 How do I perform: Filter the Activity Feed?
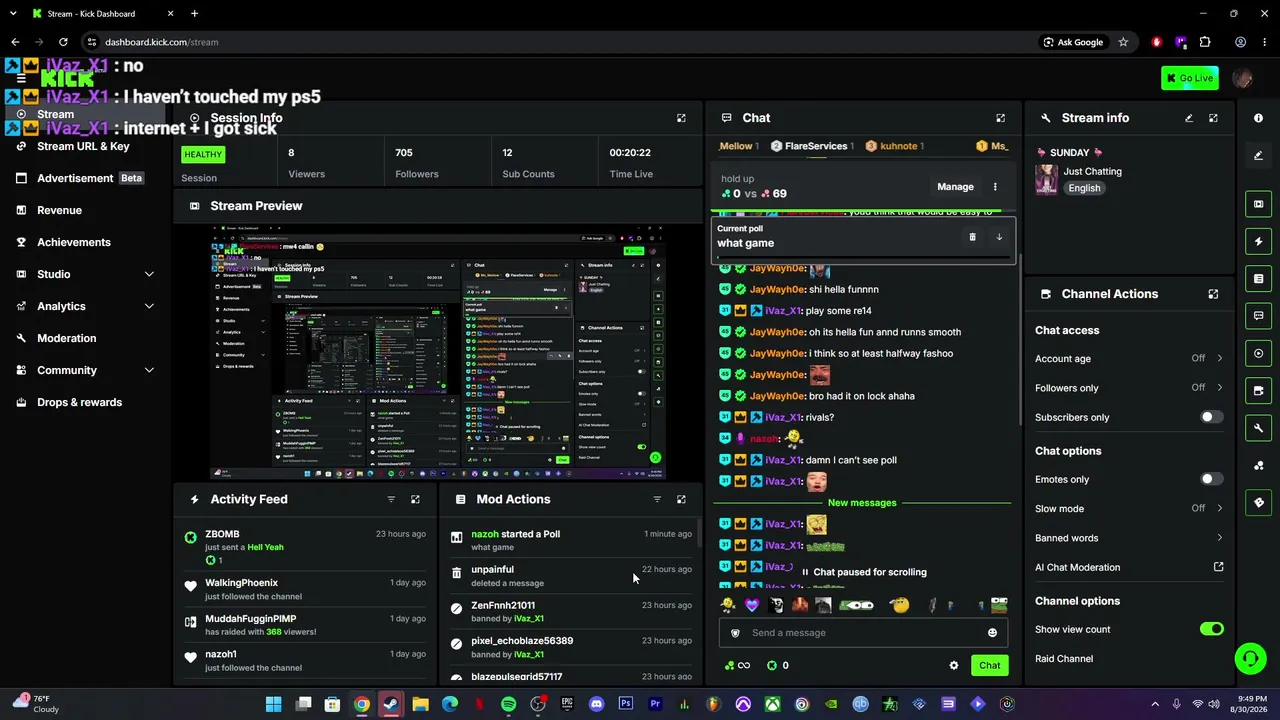[x=391, y=499]
